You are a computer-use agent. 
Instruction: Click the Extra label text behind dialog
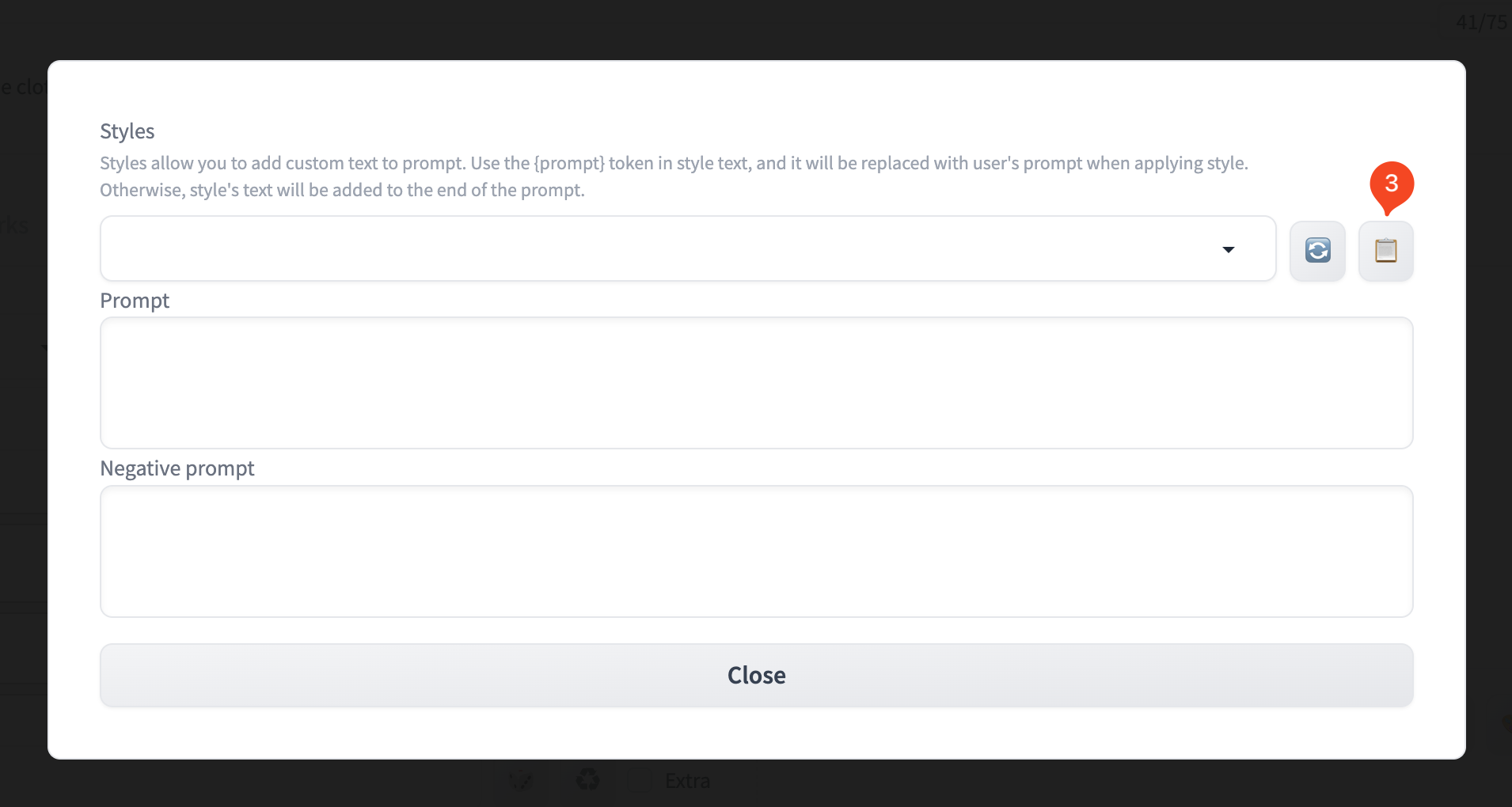pos(687,781)
